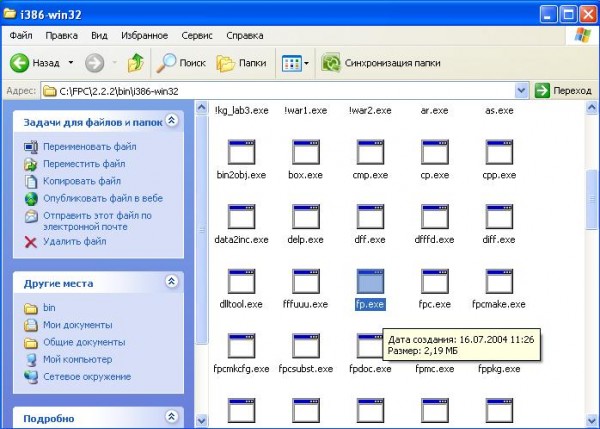Collapse the Подробно panel
Screen dimensions: 600x429
pos(171,416)
